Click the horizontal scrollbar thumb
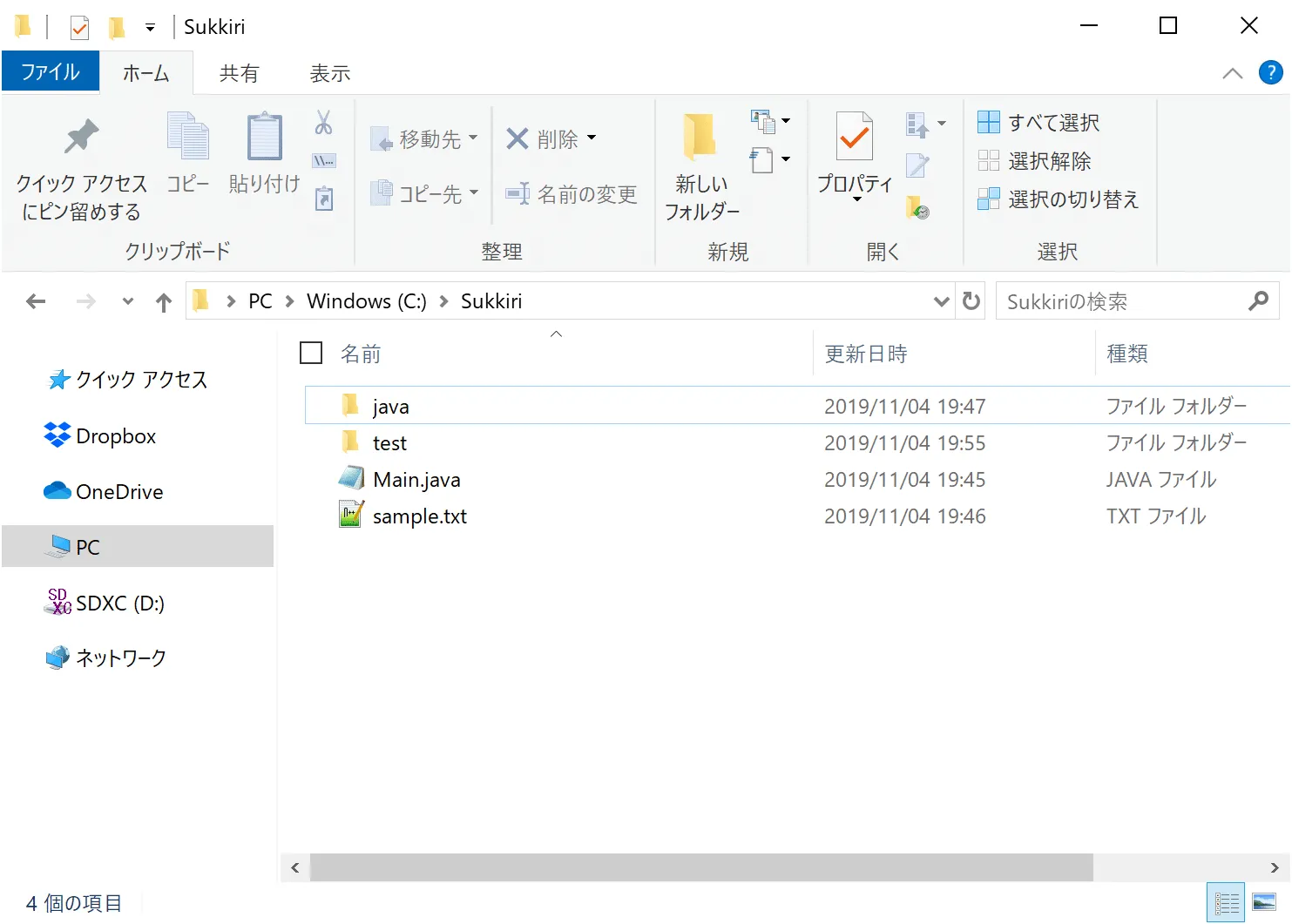1292x924 pixels. click(x=701, y=867)
